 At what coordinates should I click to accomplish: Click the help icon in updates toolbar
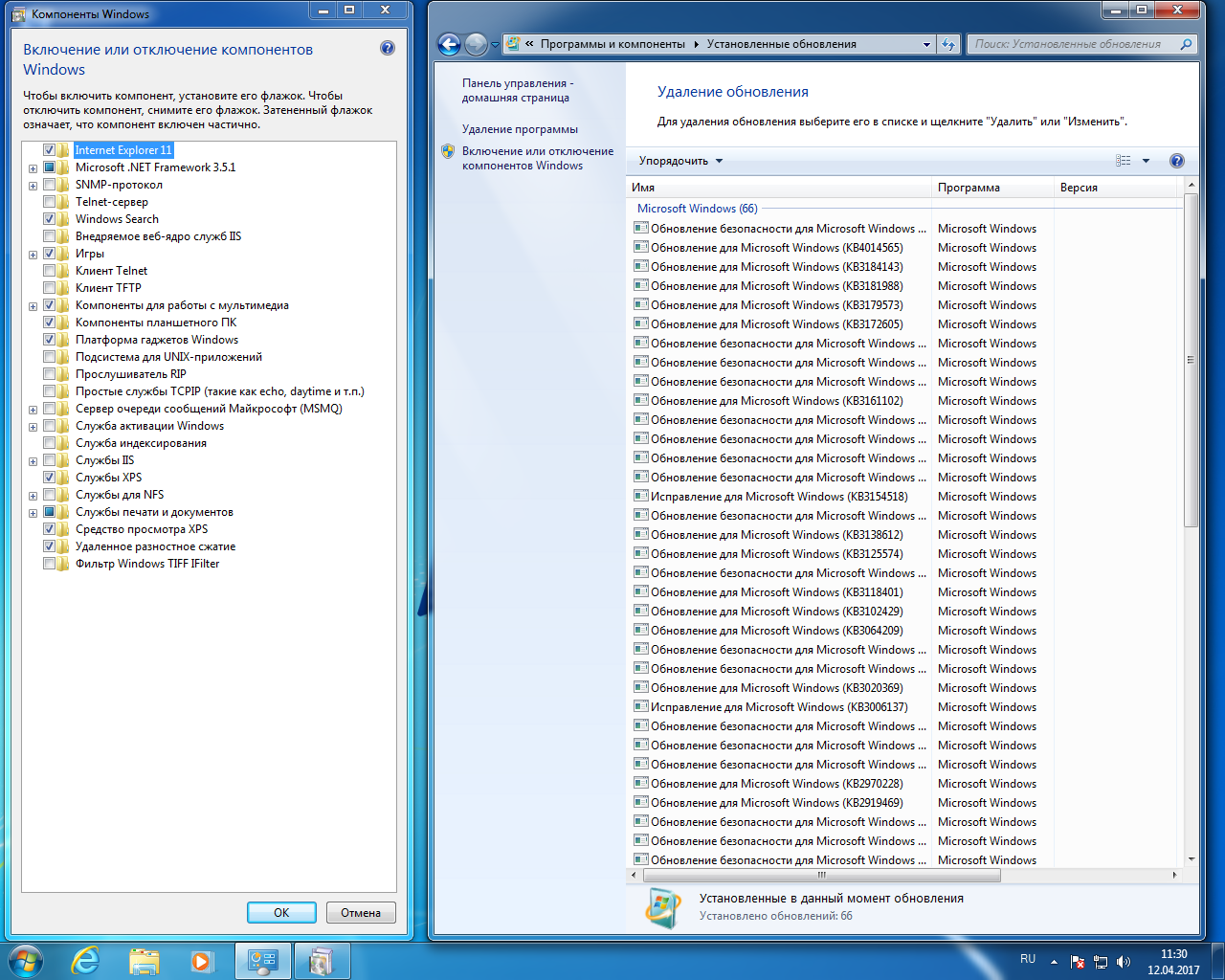pos(1177,161)
